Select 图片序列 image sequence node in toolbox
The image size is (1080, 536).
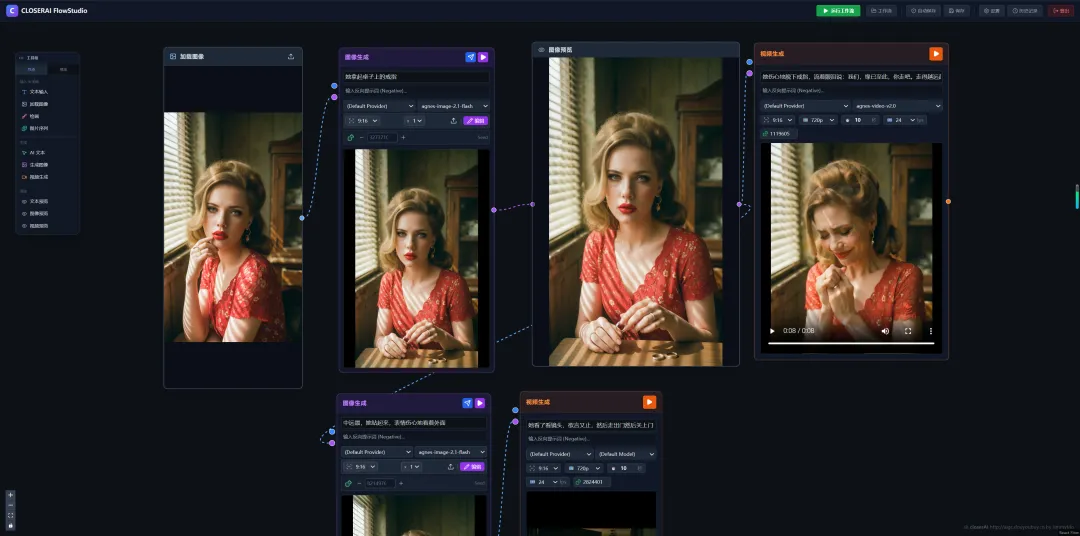[x=48, y=128]
